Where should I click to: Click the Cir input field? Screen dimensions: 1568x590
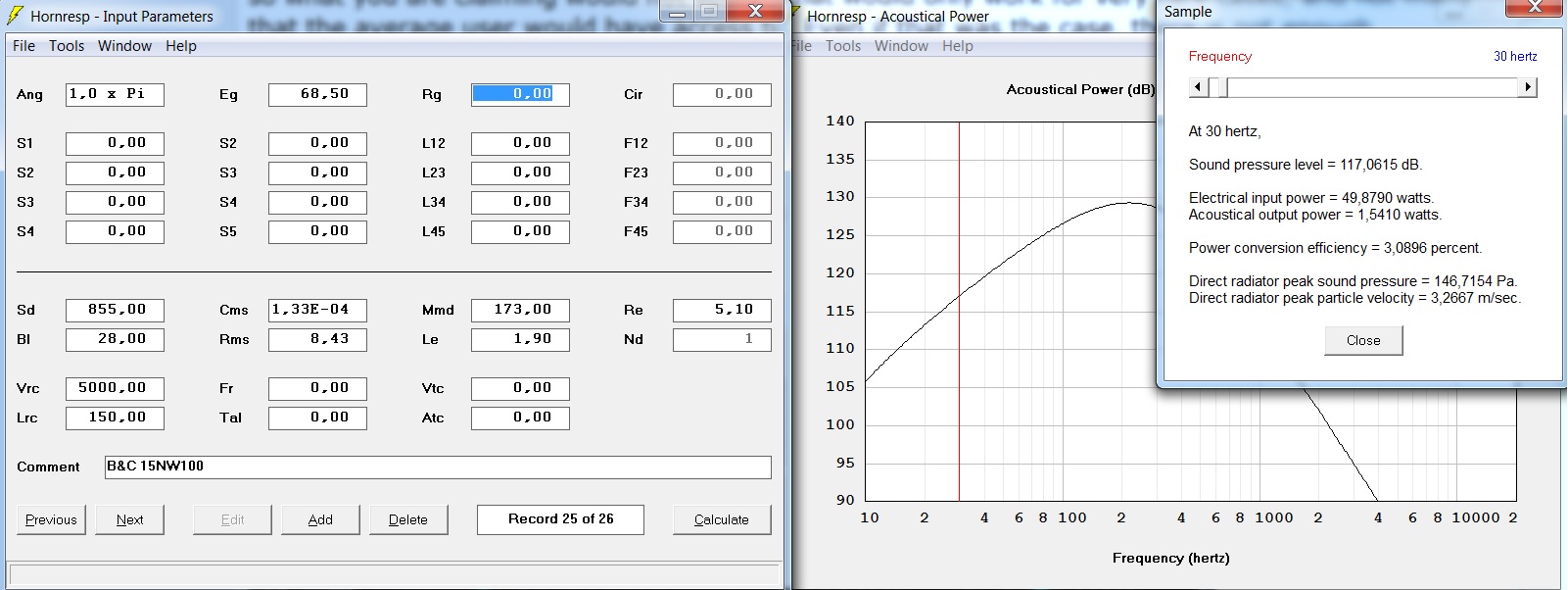[722, 94]
